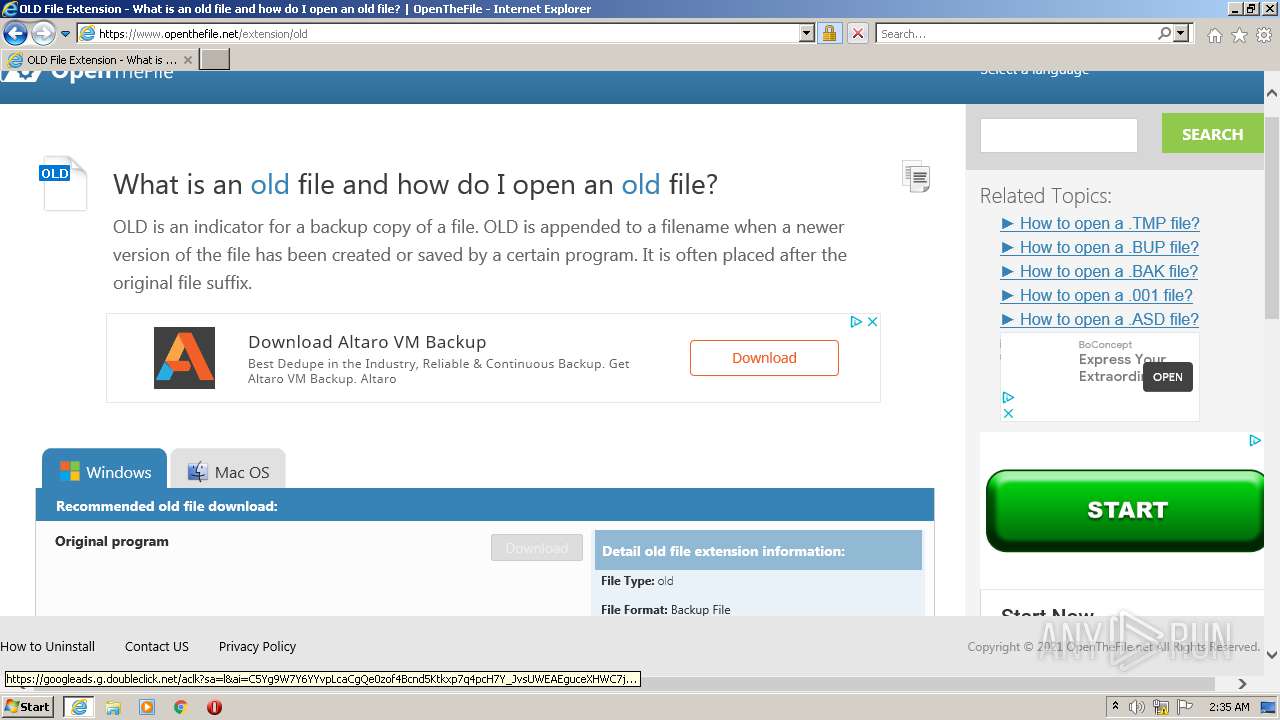Click the 2:35 AM clock
1280x720 pixels.
[1229, 707]
